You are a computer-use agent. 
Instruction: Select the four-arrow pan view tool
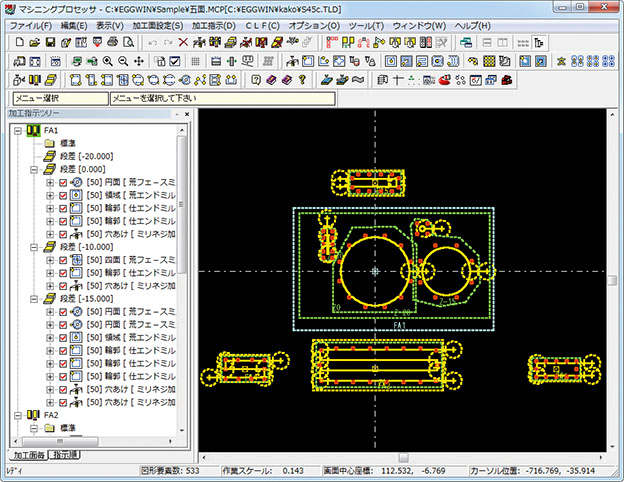pos(138,61)
